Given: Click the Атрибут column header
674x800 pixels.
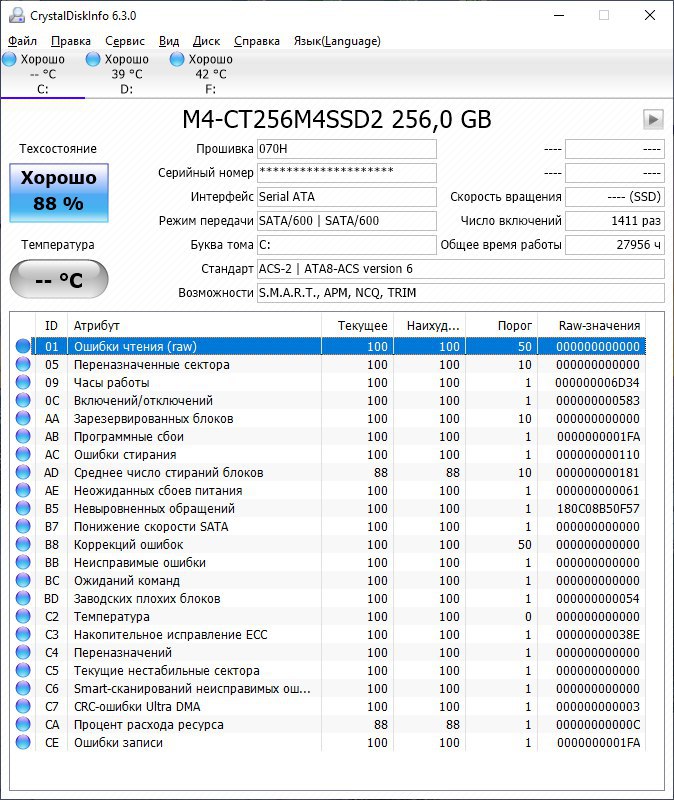Looking at the screenshot, I should coord(194,326).
